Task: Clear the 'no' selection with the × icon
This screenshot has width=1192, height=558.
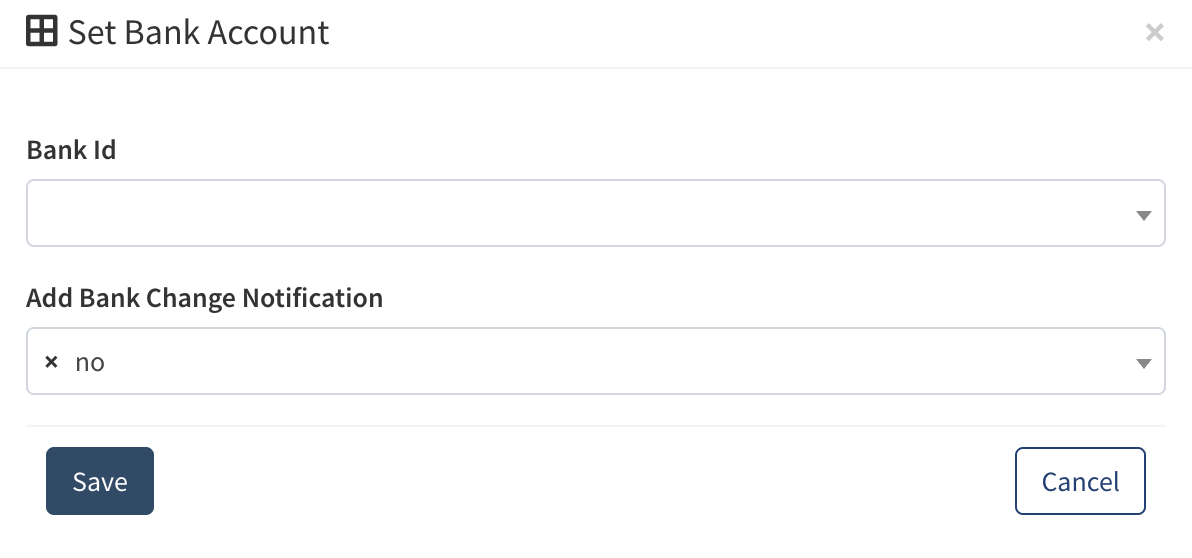Action: coord(52,362)
